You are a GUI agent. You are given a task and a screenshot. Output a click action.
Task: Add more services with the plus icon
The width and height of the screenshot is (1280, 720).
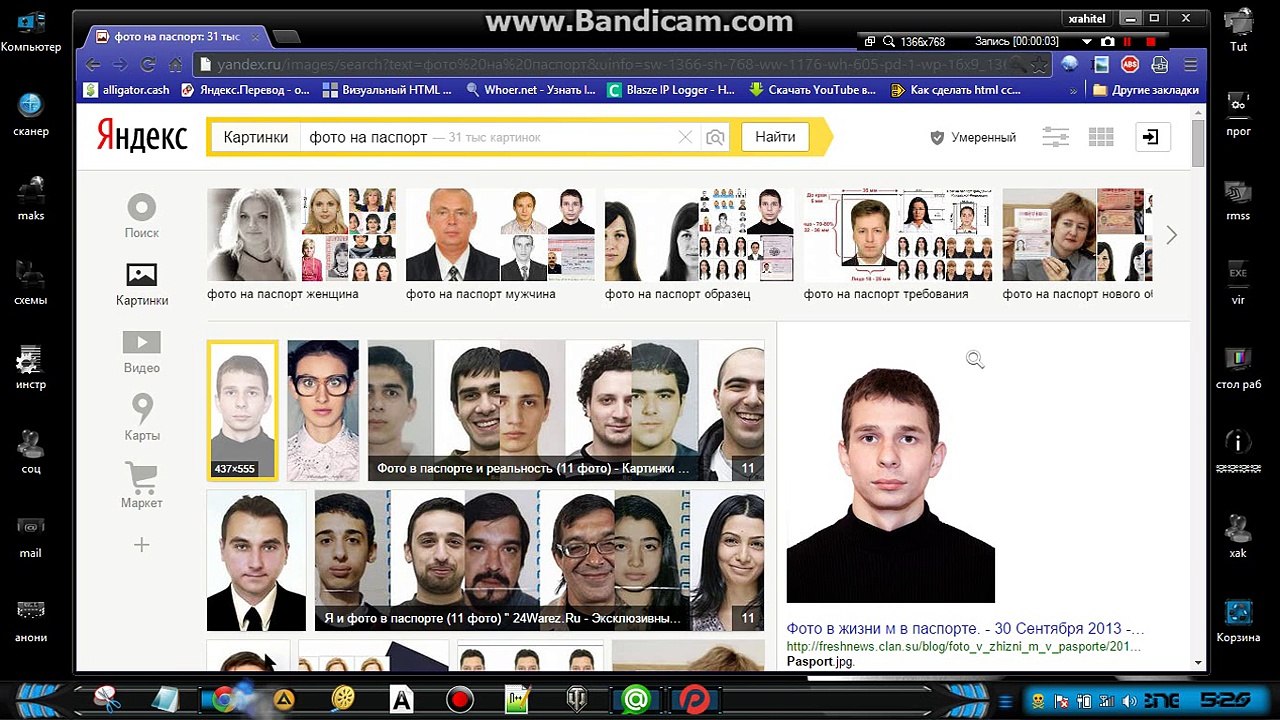[x=142, y=545]
